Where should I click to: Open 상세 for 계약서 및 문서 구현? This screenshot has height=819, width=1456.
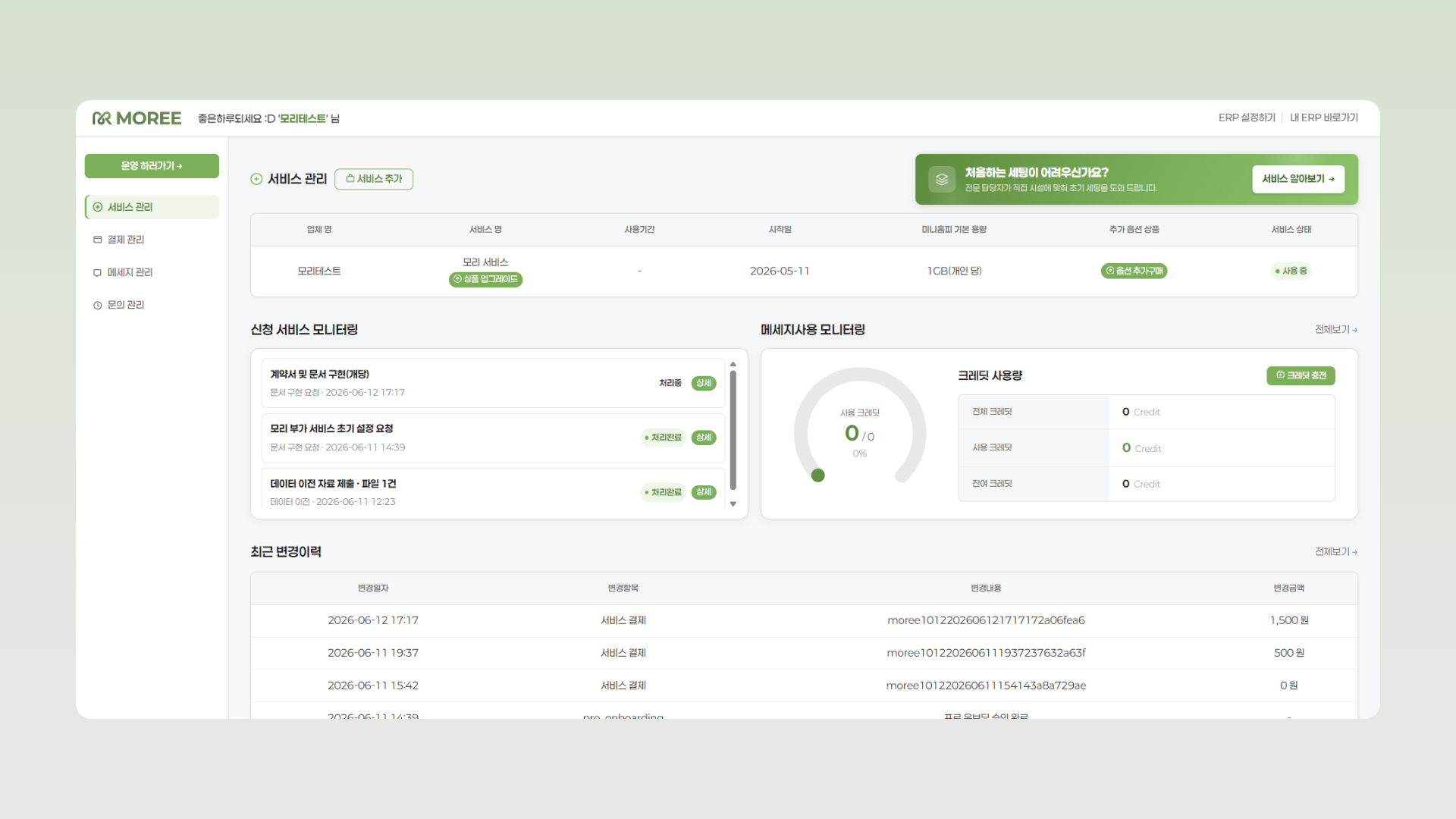pos(704,383)
